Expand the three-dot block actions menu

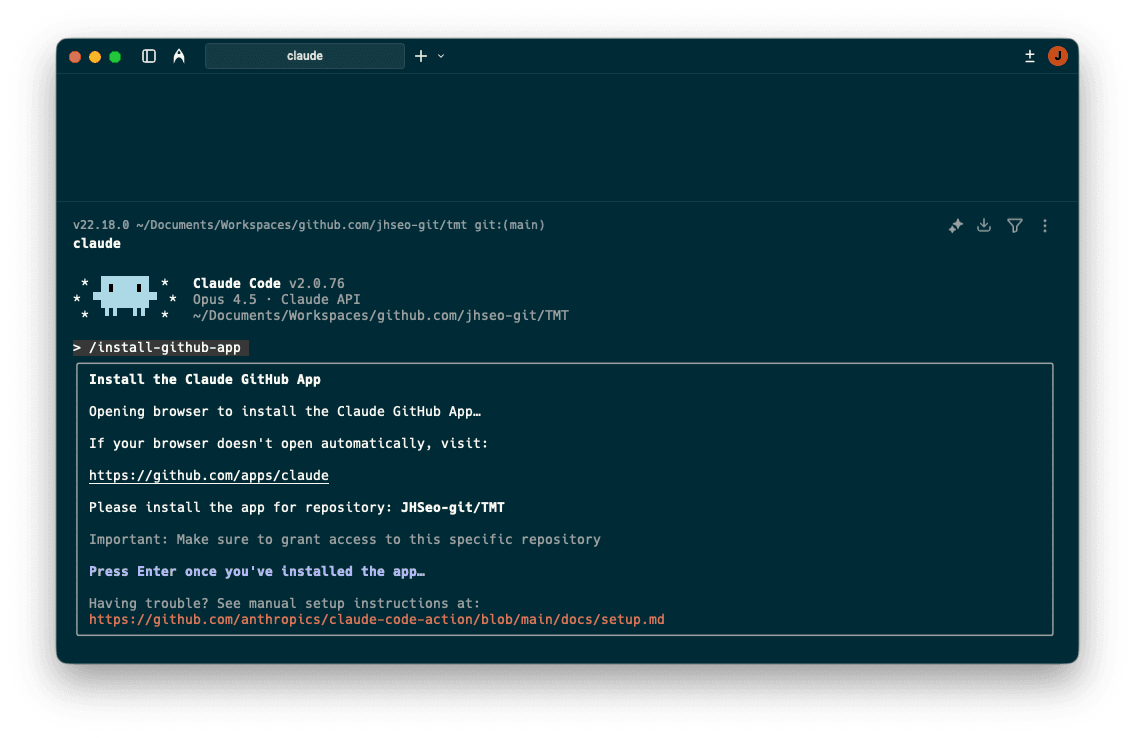click(1045, 226)
